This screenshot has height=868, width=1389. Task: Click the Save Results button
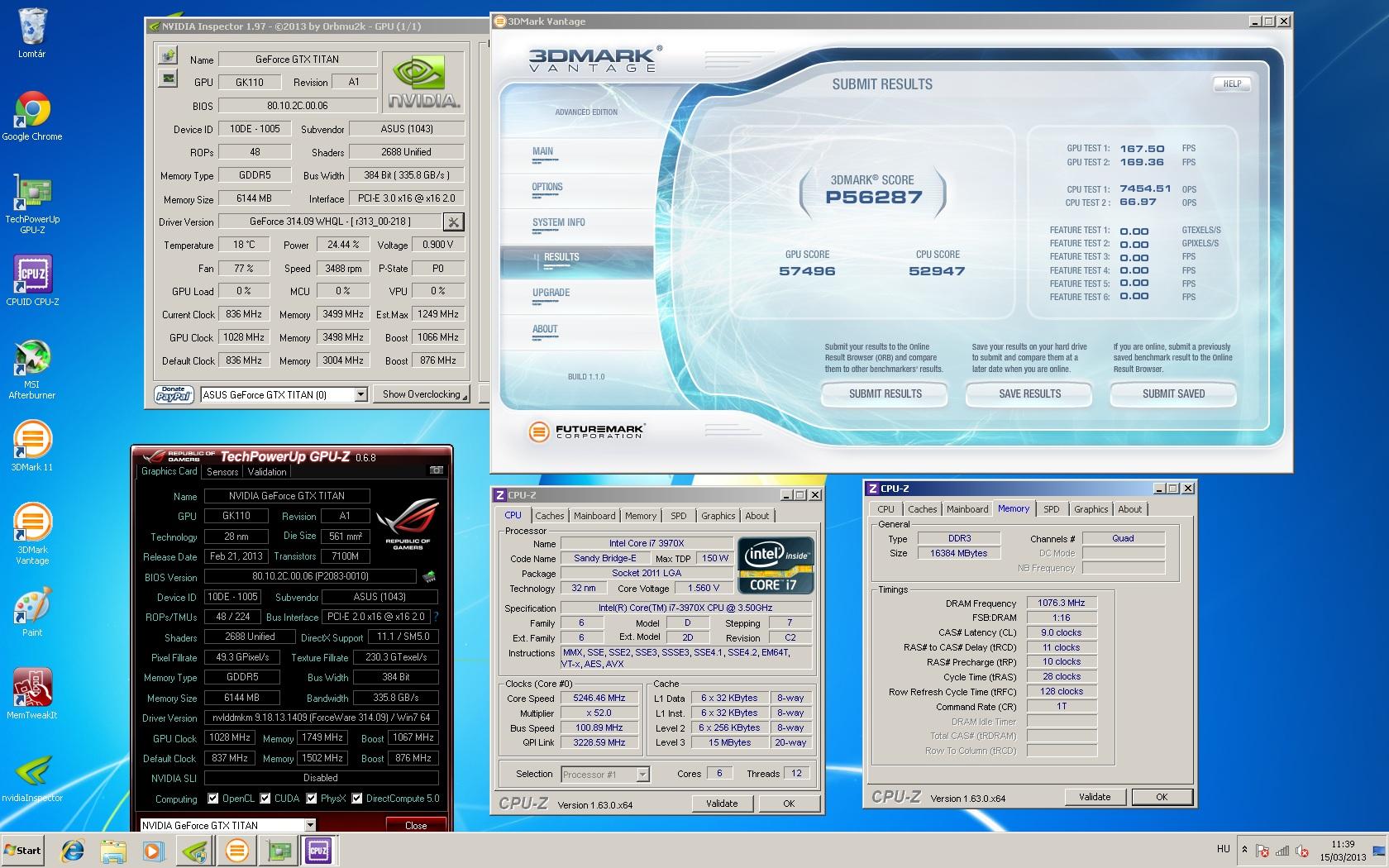tap(1029, 394)
